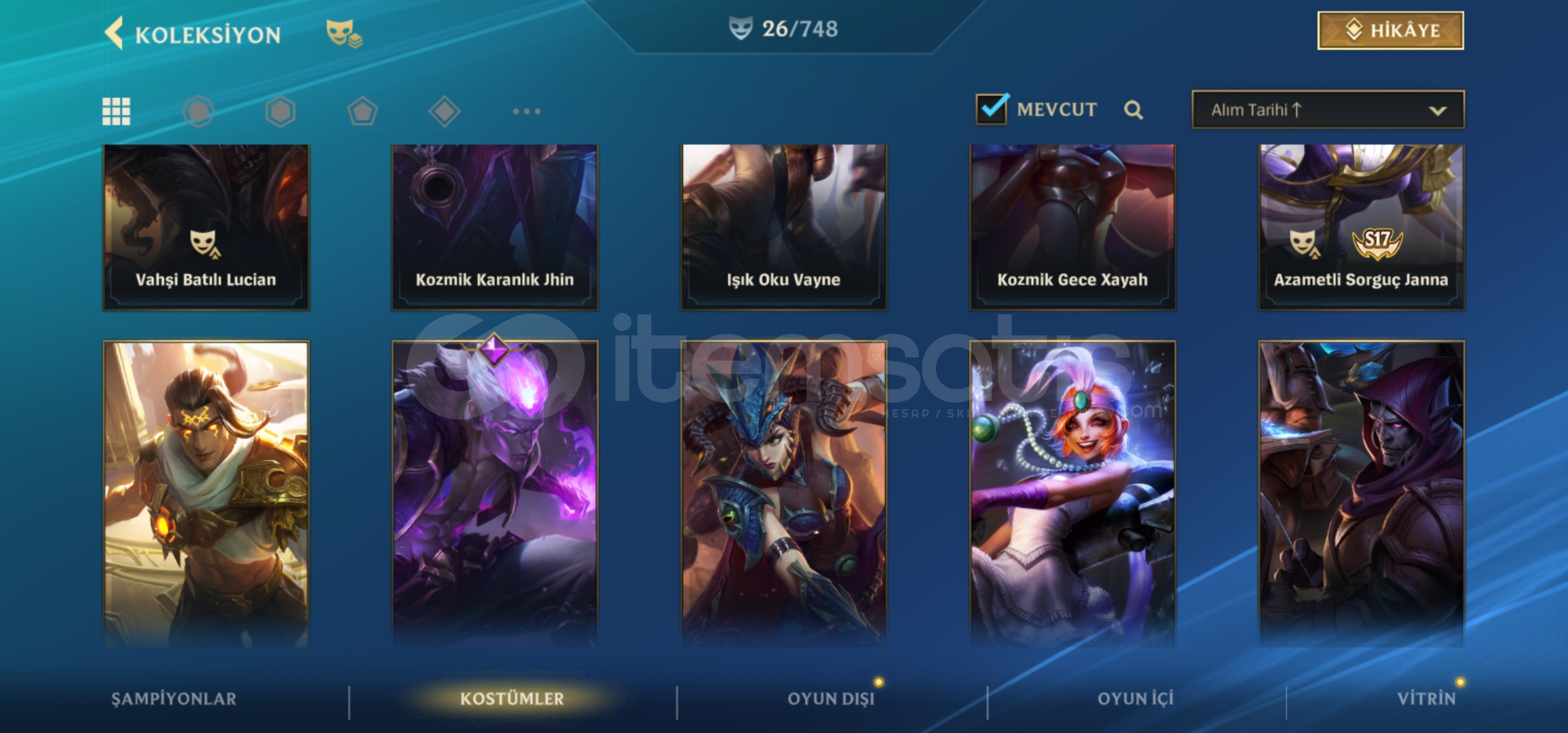Image resolution: width=1568 pixels, height=733 pixels.
Task: Open more filters three-dots icon
Action: click(x=527, y=111)
